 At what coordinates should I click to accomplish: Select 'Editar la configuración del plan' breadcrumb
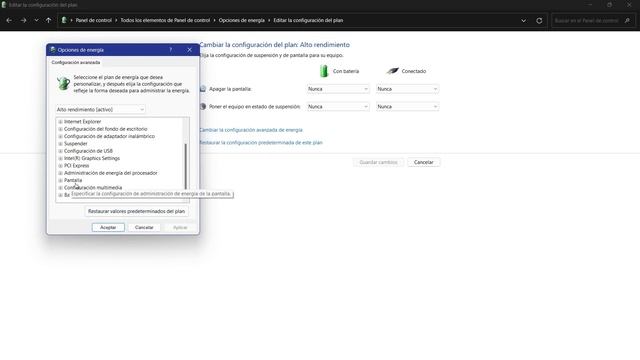(x=308, y=20)
